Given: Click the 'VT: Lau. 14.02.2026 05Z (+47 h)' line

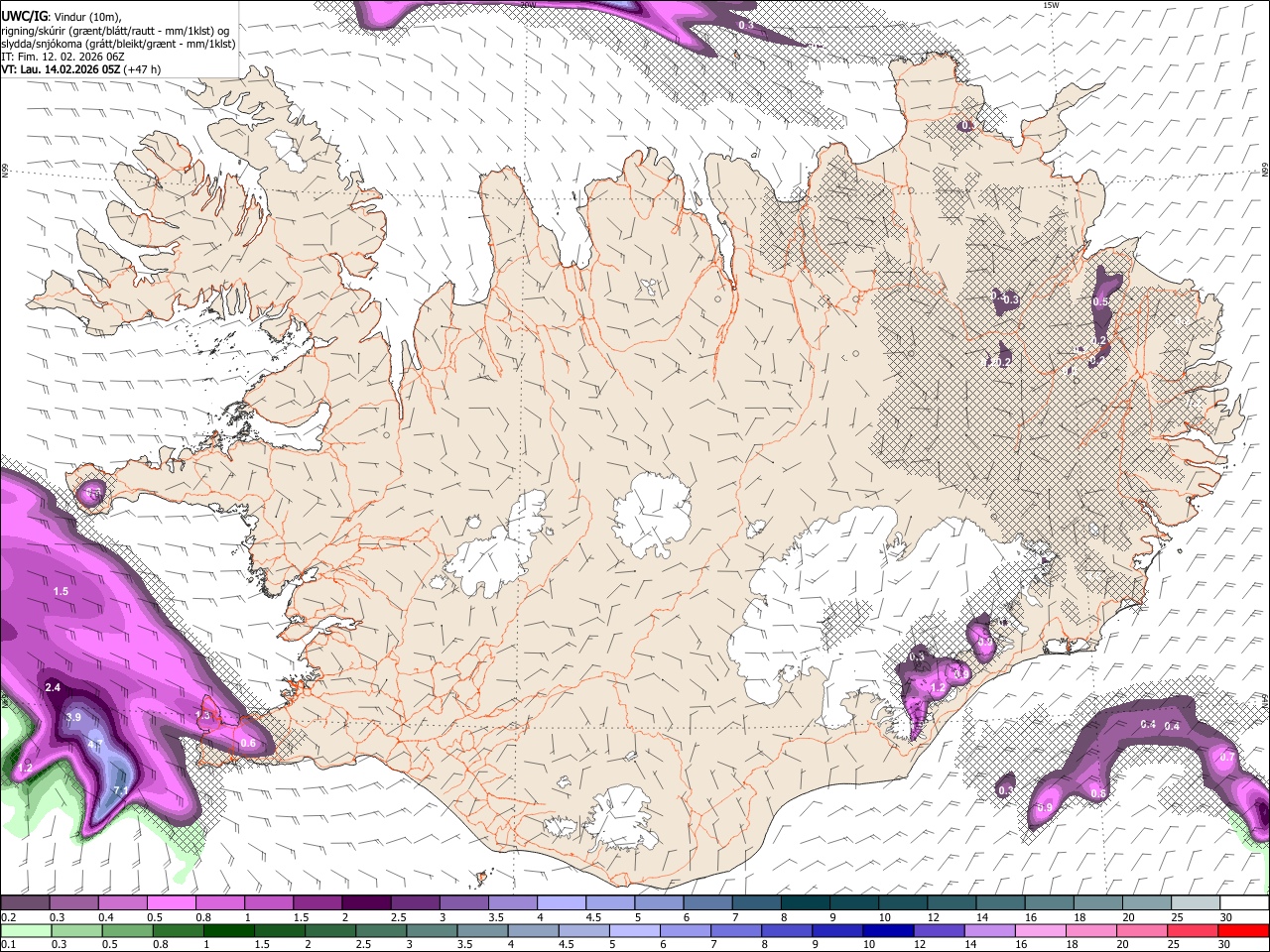Looking at the screenshot, I should click(x=81, y=69).
